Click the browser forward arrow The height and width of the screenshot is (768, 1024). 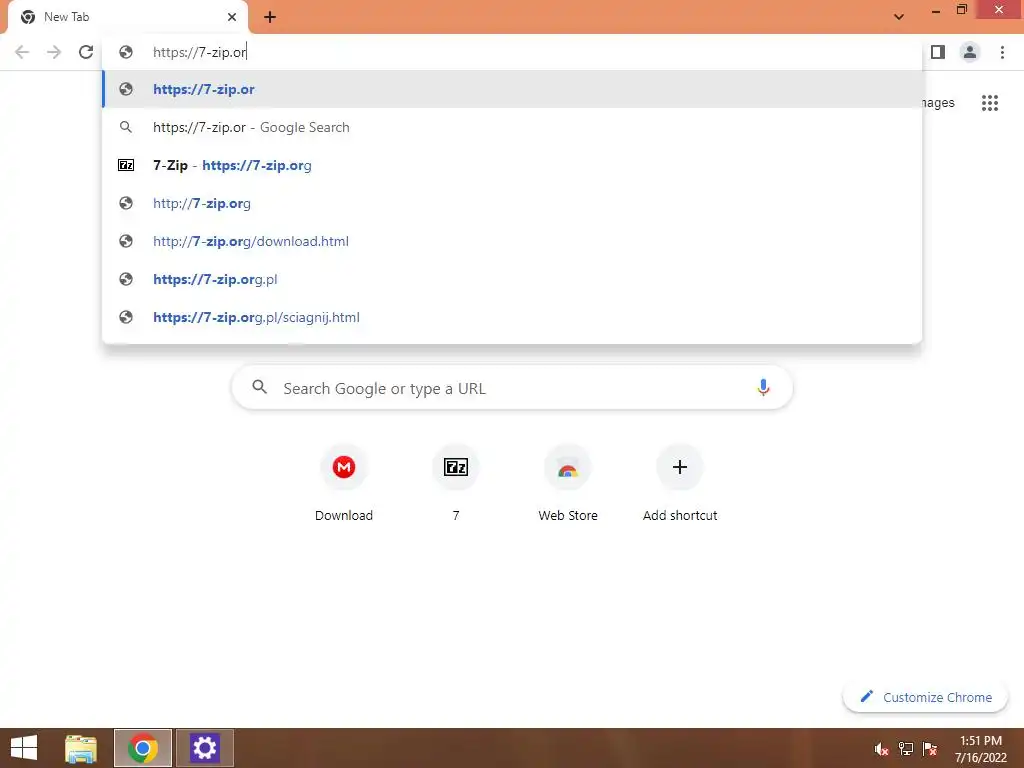[54, 52]
